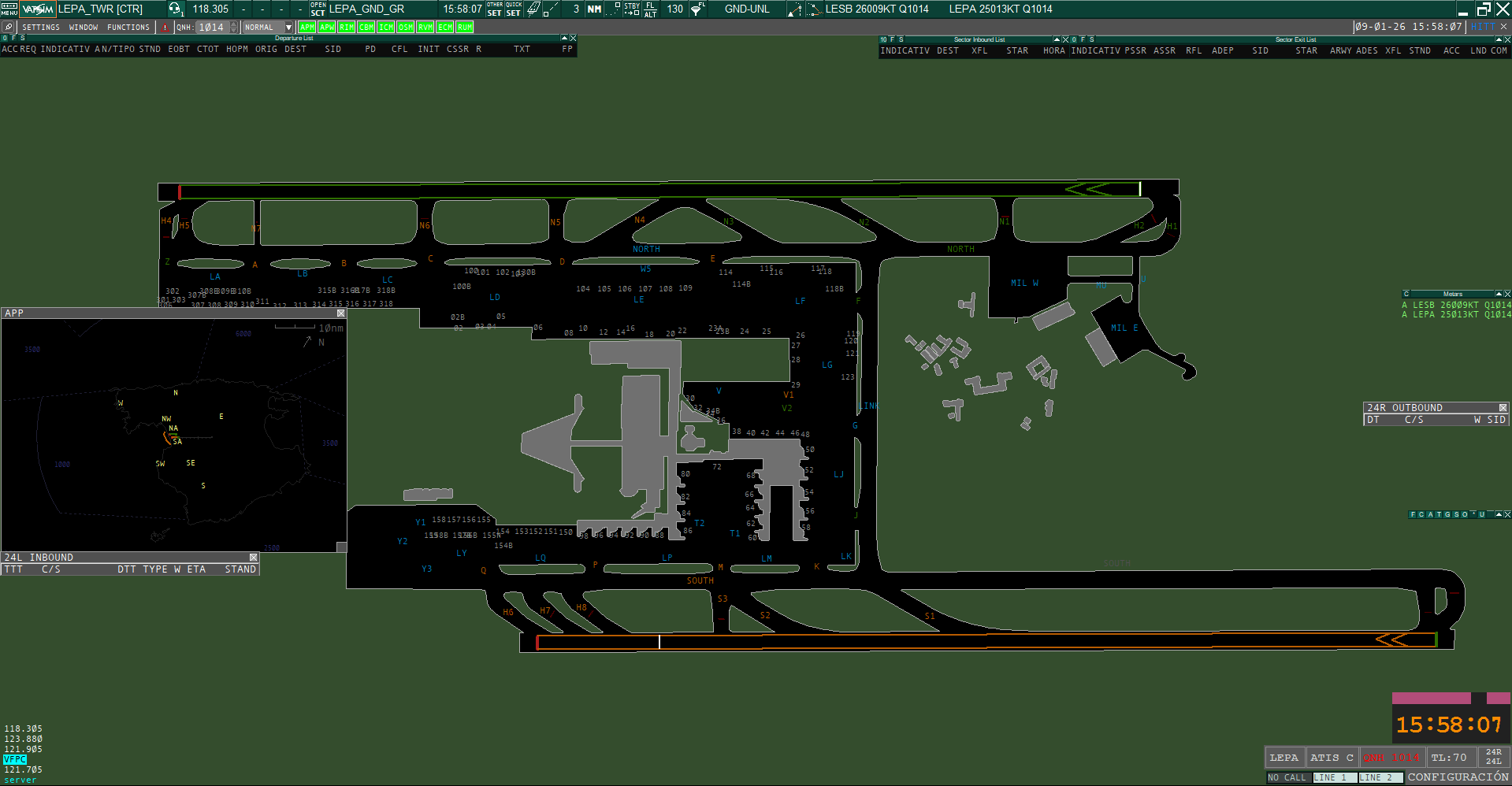The image size is (1512, 786).
Task: Open the main MENU icon
Action: coord(9,9)
